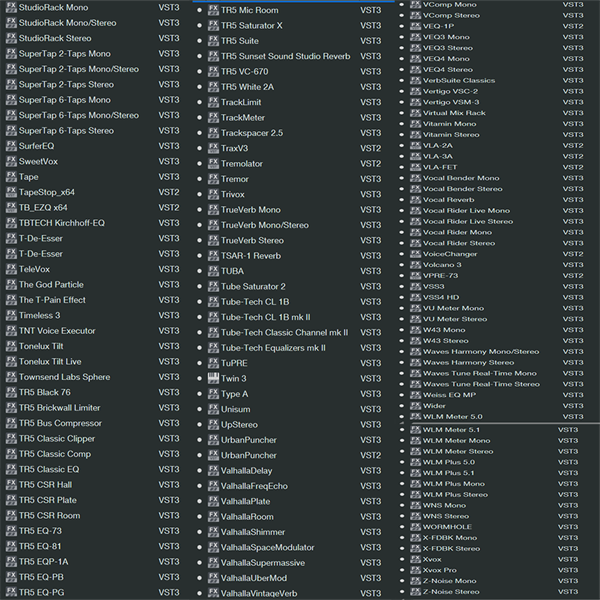Click the FX icon next to TeleVox
Viewport: 600px width, 600px height.
point(11,269)
